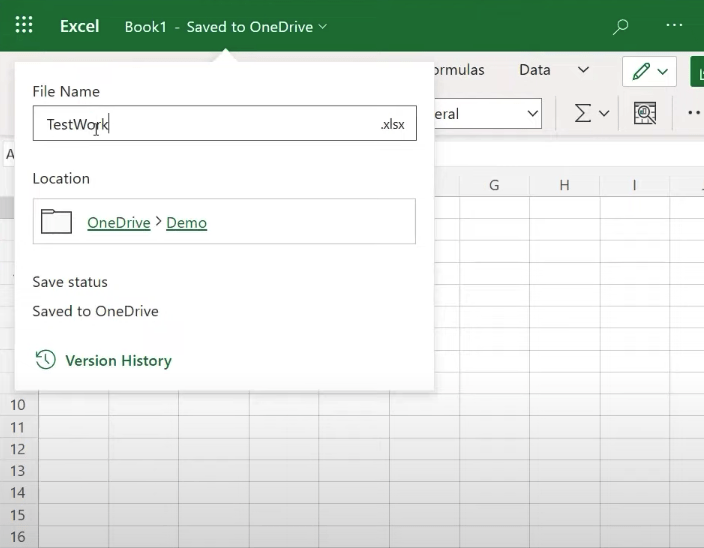Click the .xlsx extension label
This screenshot has width=704, height=548.
(392, 124)
